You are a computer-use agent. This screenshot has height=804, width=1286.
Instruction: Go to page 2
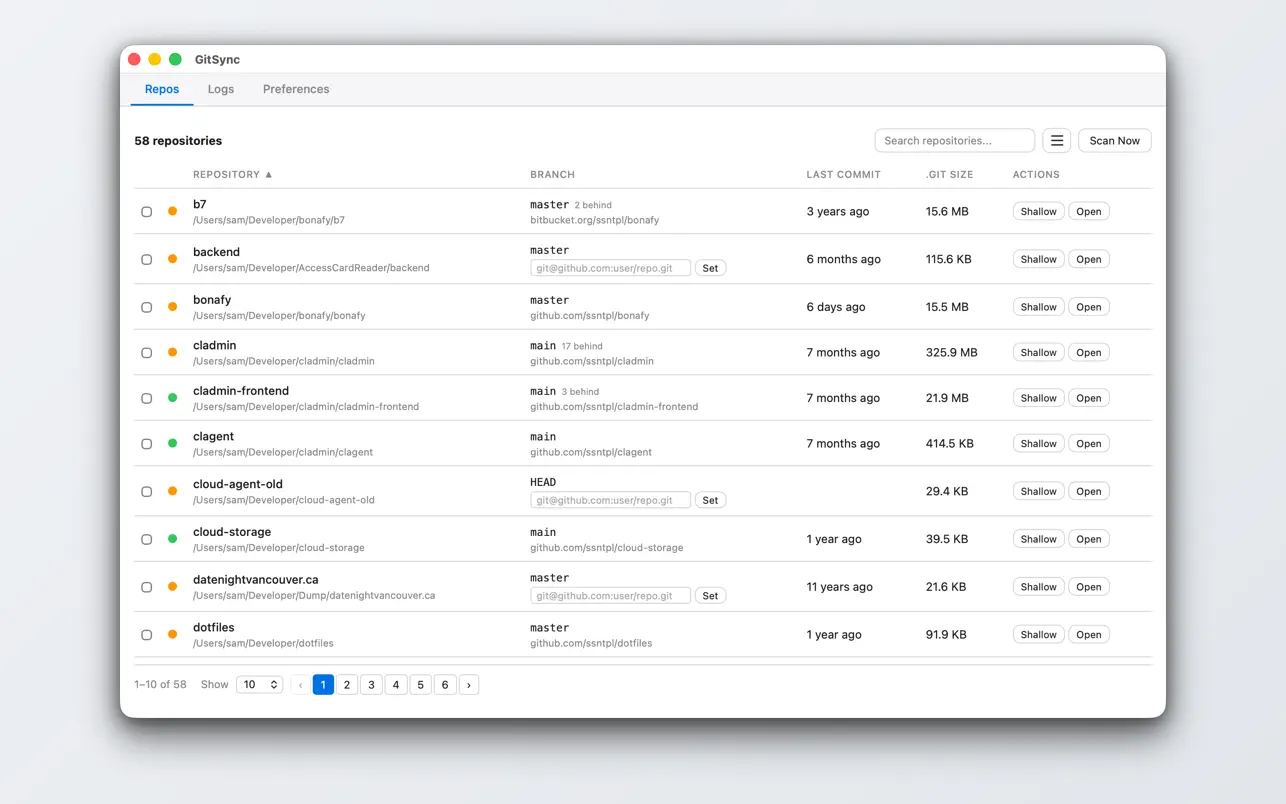click(347, 685)
